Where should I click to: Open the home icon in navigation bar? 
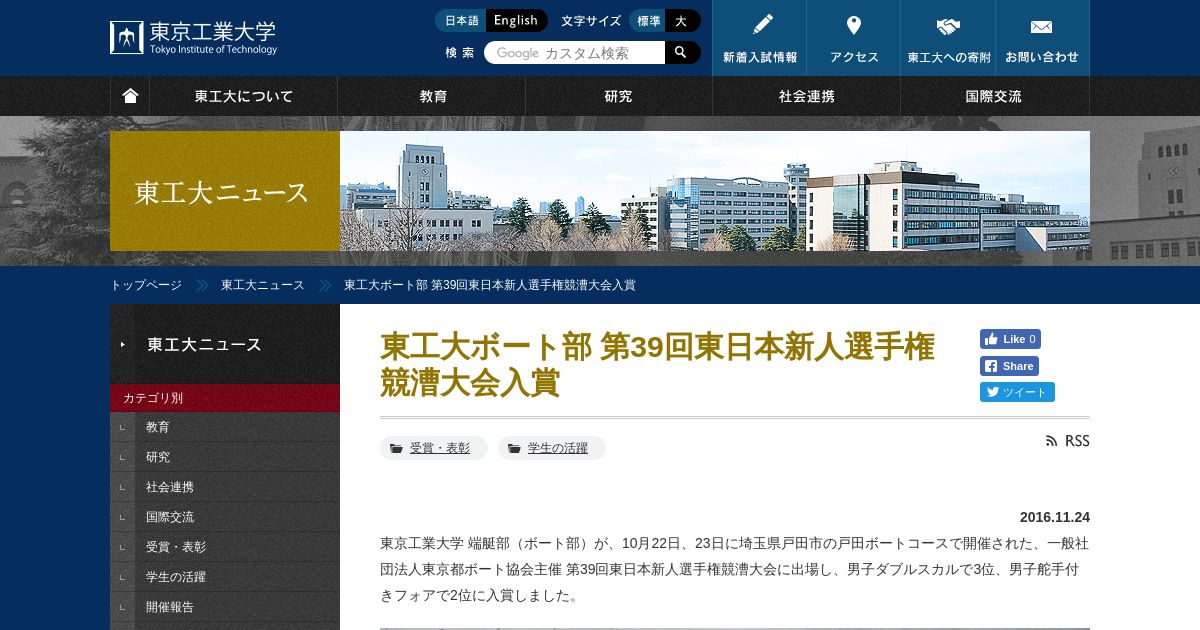[x=130, y=96]
